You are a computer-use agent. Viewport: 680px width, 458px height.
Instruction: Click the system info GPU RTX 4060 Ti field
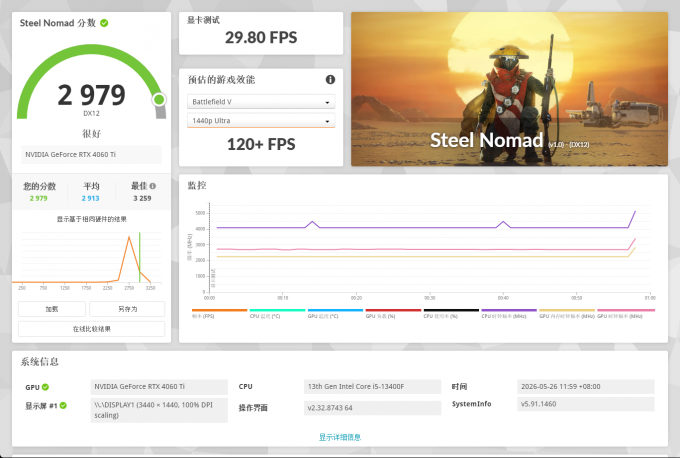pos(159,386)
